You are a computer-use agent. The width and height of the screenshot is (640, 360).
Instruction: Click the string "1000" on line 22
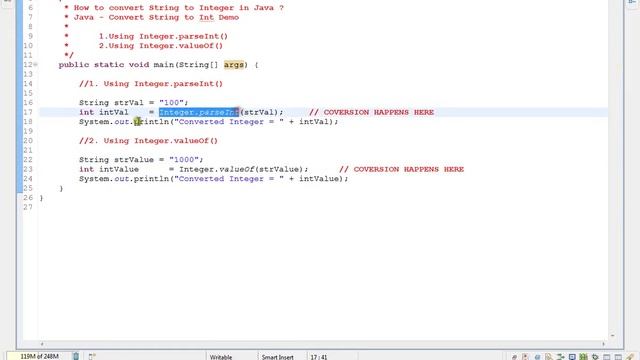(184, 160)
